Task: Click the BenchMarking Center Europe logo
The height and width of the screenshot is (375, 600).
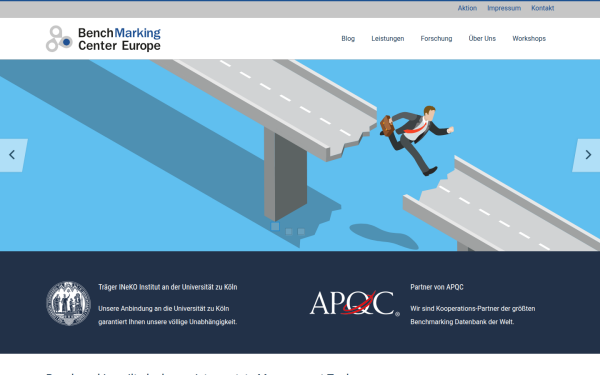Action: [x=103, y=39]
